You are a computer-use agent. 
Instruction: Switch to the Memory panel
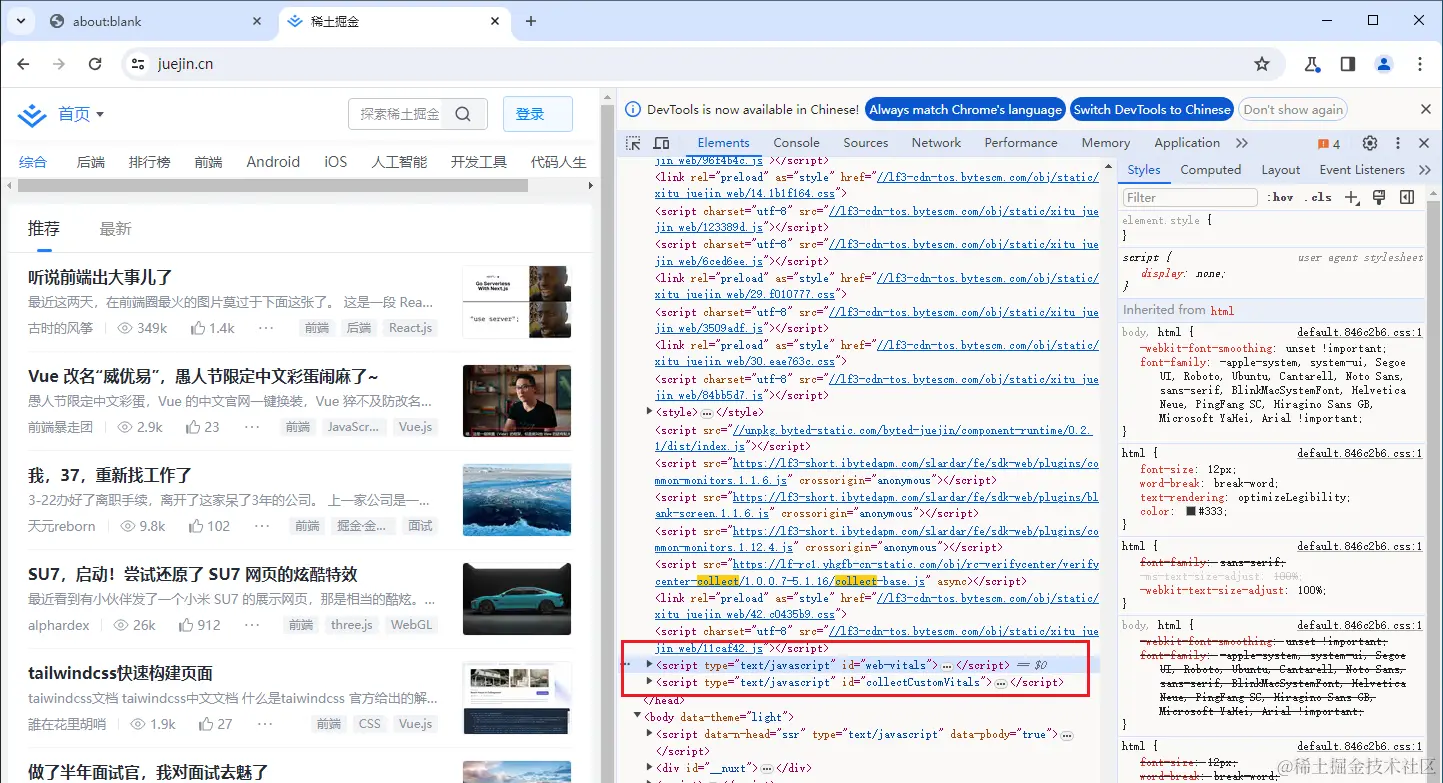pyautogui.click(x=1106, y=143)
